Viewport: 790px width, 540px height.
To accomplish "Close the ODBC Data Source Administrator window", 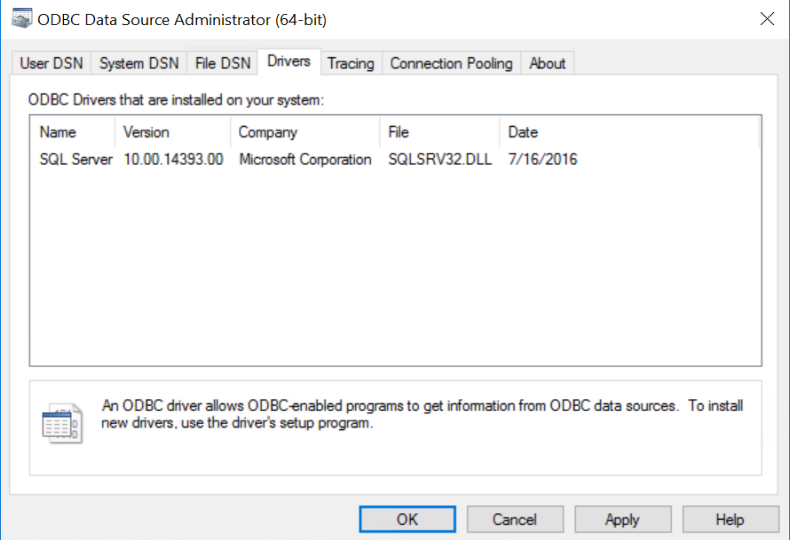I will click(x=767, y=19).
